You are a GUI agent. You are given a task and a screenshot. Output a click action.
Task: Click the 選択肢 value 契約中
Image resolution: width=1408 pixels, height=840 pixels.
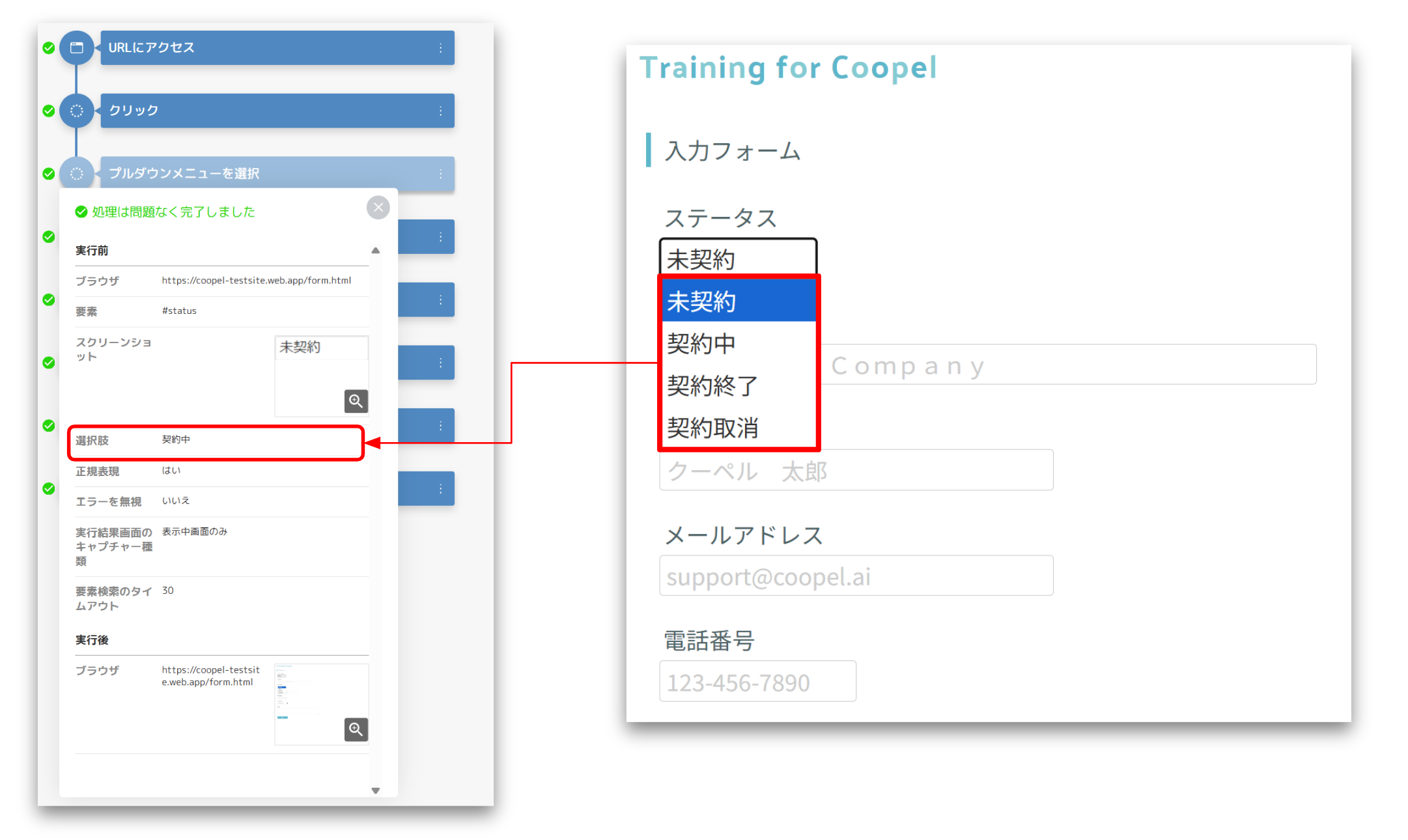pyautogui.click(x=176, y=440)
